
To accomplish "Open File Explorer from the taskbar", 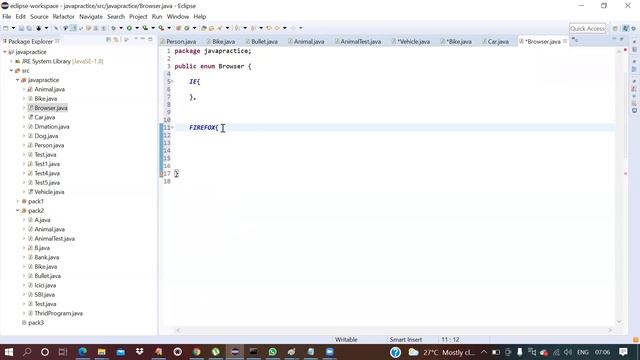I will click(101, 352).
